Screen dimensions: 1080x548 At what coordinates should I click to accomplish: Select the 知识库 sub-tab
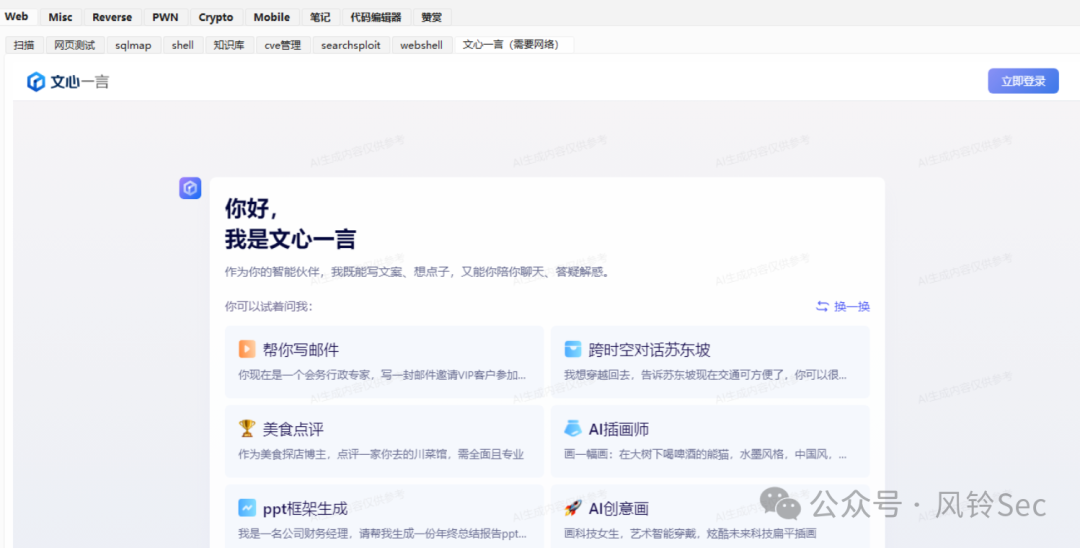pyautogui.click(x=229, y=45)
